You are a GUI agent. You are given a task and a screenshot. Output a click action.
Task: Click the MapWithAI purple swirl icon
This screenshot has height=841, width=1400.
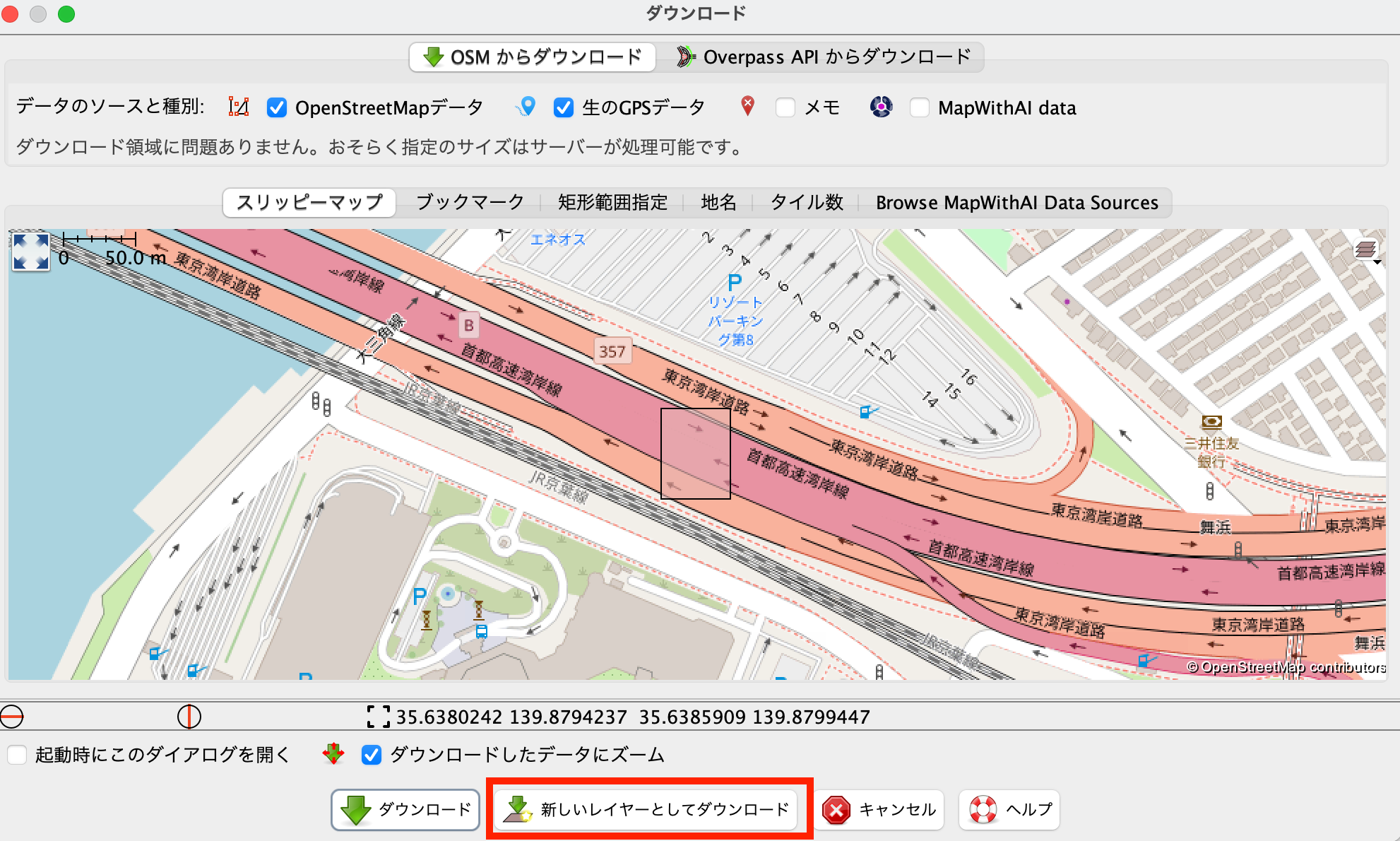point(881,107)
